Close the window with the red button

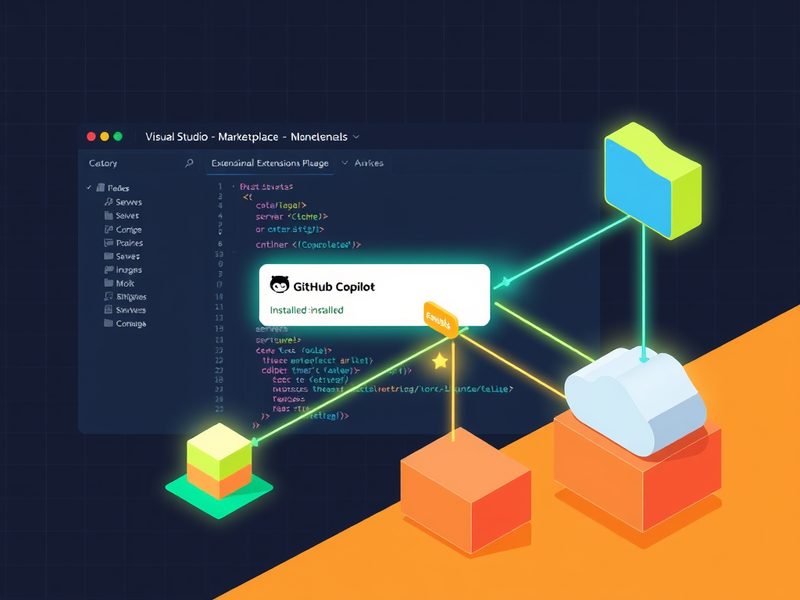(x=91, y=136)
